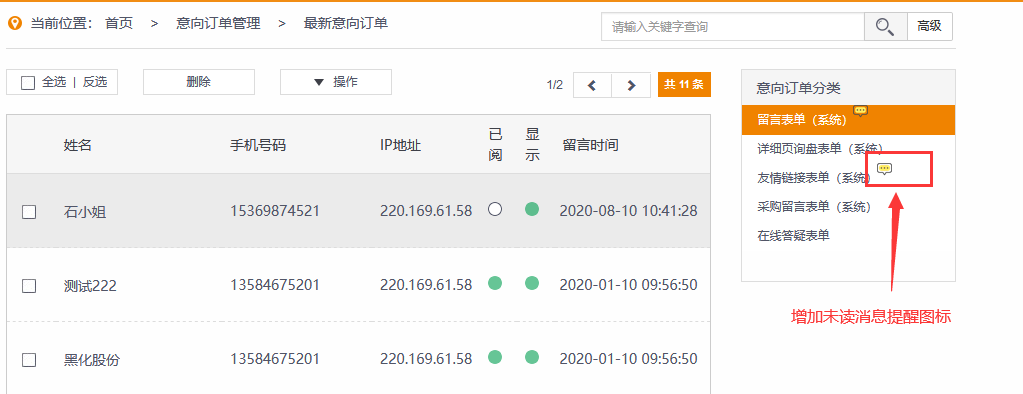This screenshot has width=1023, height=394.
Task: Click the 手机号码 column header
Action: point(258,145)
